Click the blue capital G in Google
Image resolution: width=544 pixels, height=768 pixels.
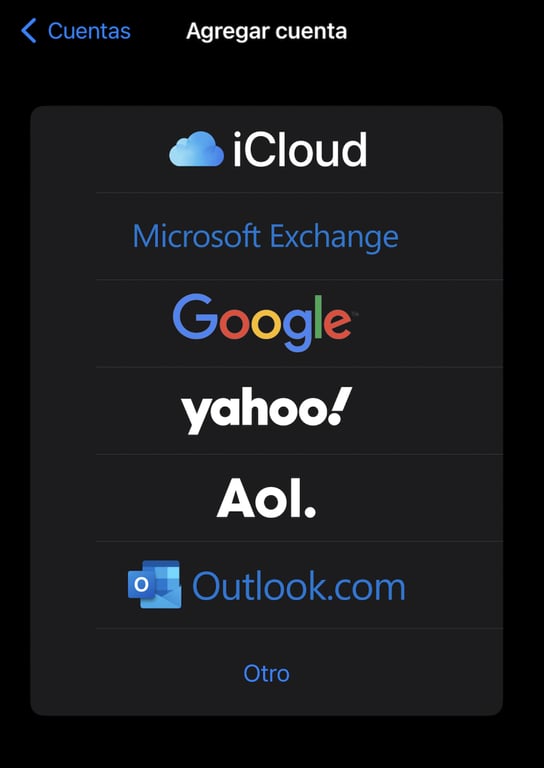tap(195, 317)
